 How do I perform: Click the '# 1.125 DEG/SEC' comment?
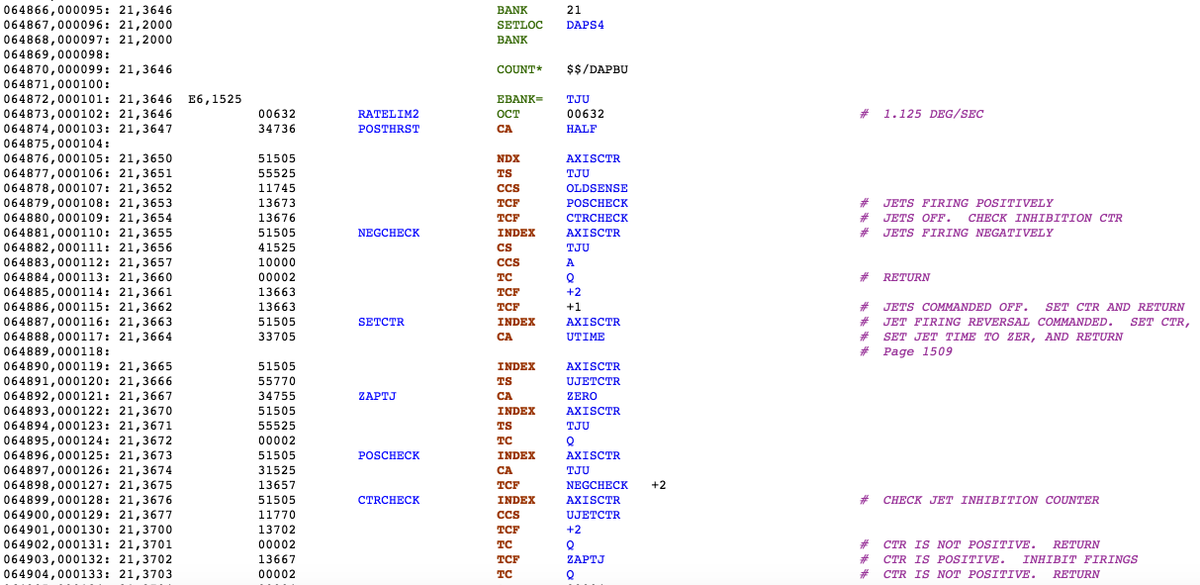point(921,114)
